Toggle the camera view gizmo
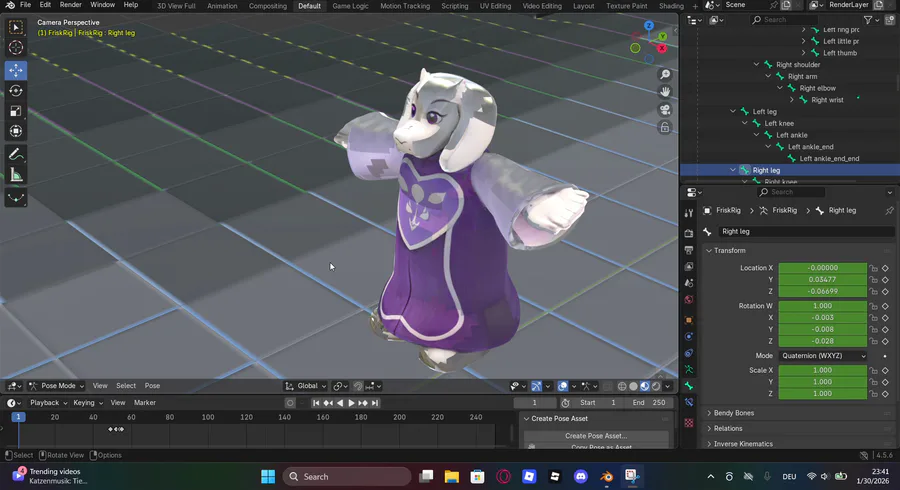The height and width of the screenshot is (490, 900). pos(665,110)
